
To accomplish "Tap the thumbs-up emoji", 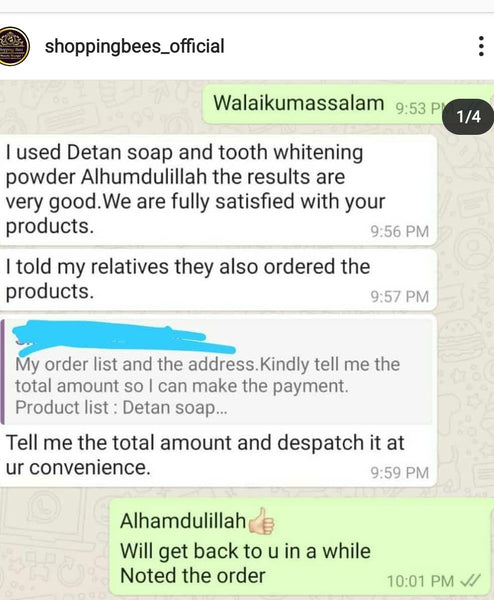I will pos(261,521).
